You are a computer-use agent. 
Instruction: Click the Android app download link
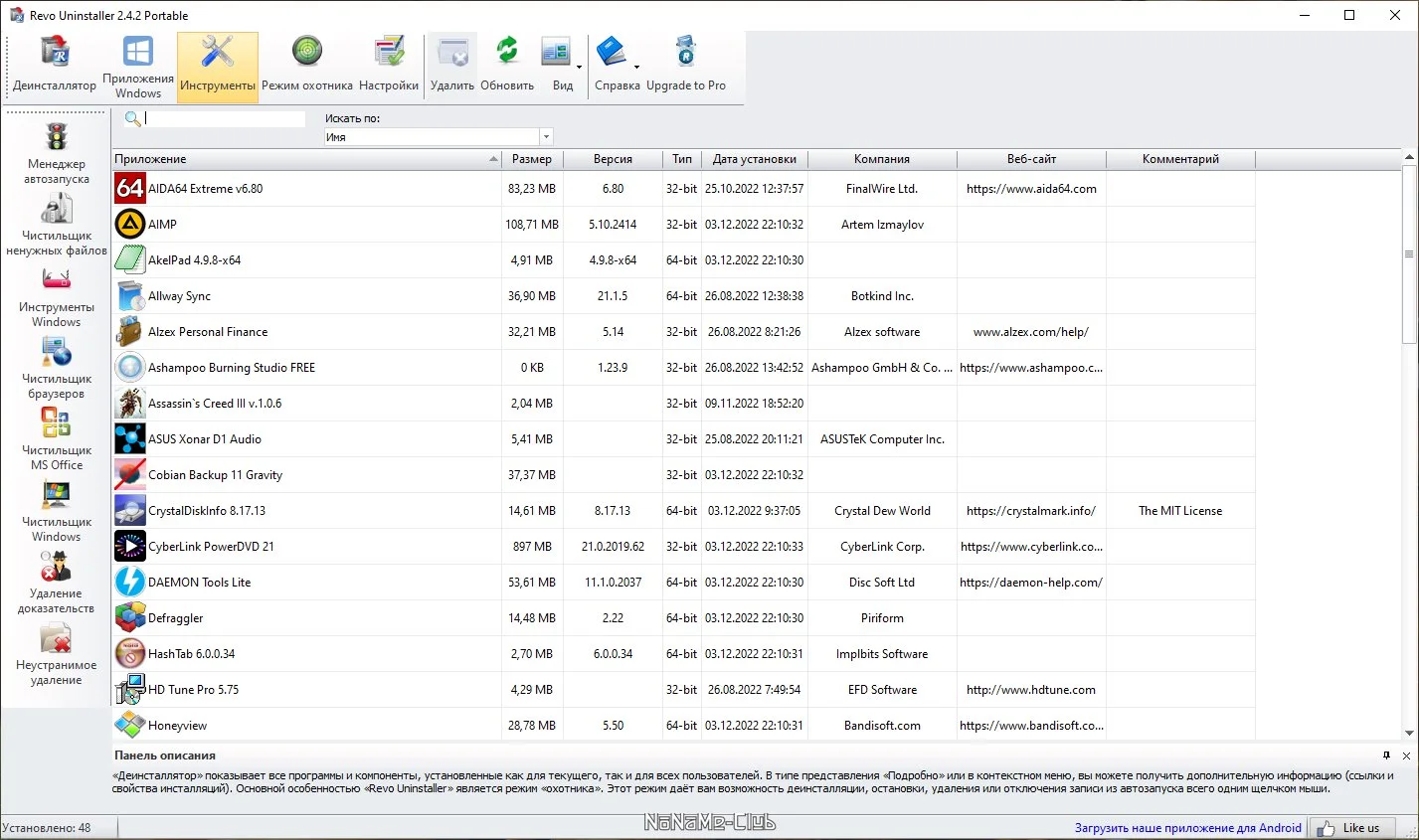(x=1187, y=827)
